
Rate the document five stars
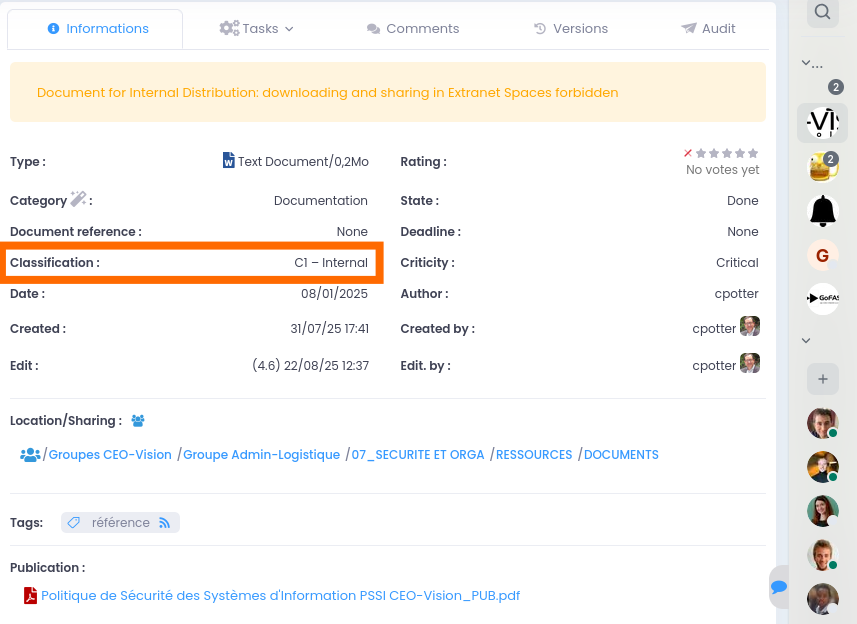(753, 153)
